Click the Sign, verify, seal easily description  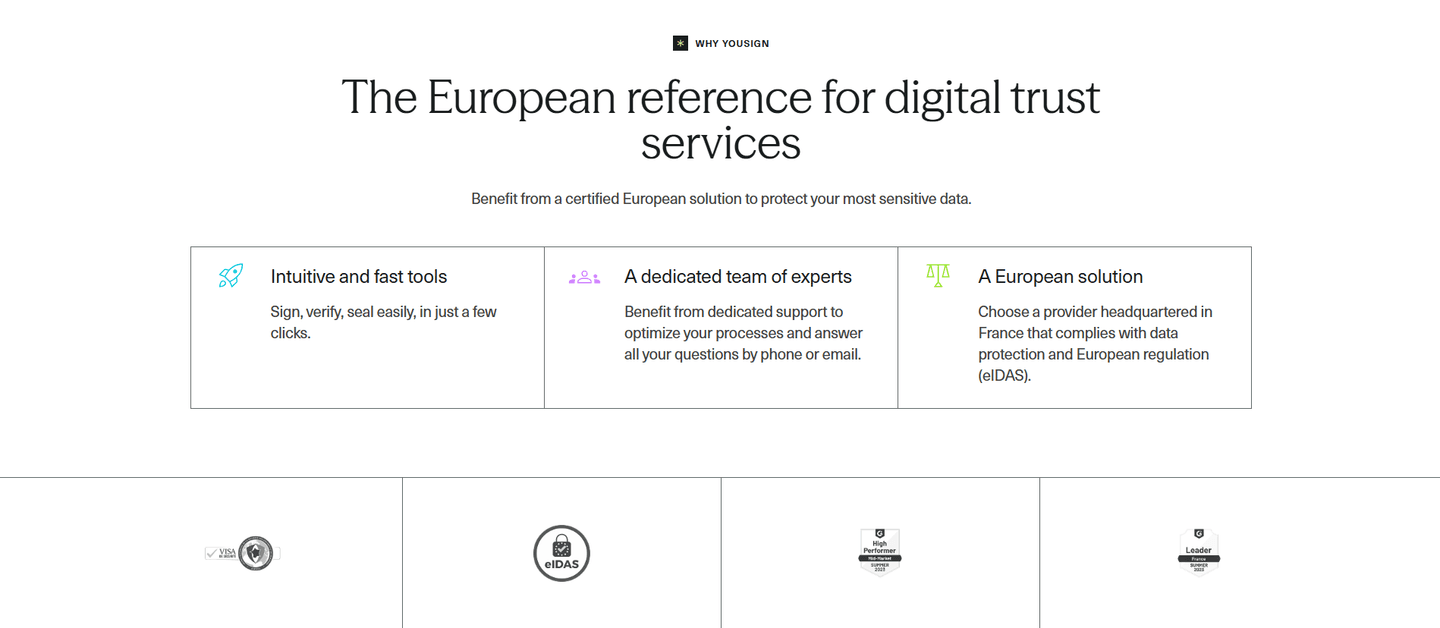click(x=384, y=322)
